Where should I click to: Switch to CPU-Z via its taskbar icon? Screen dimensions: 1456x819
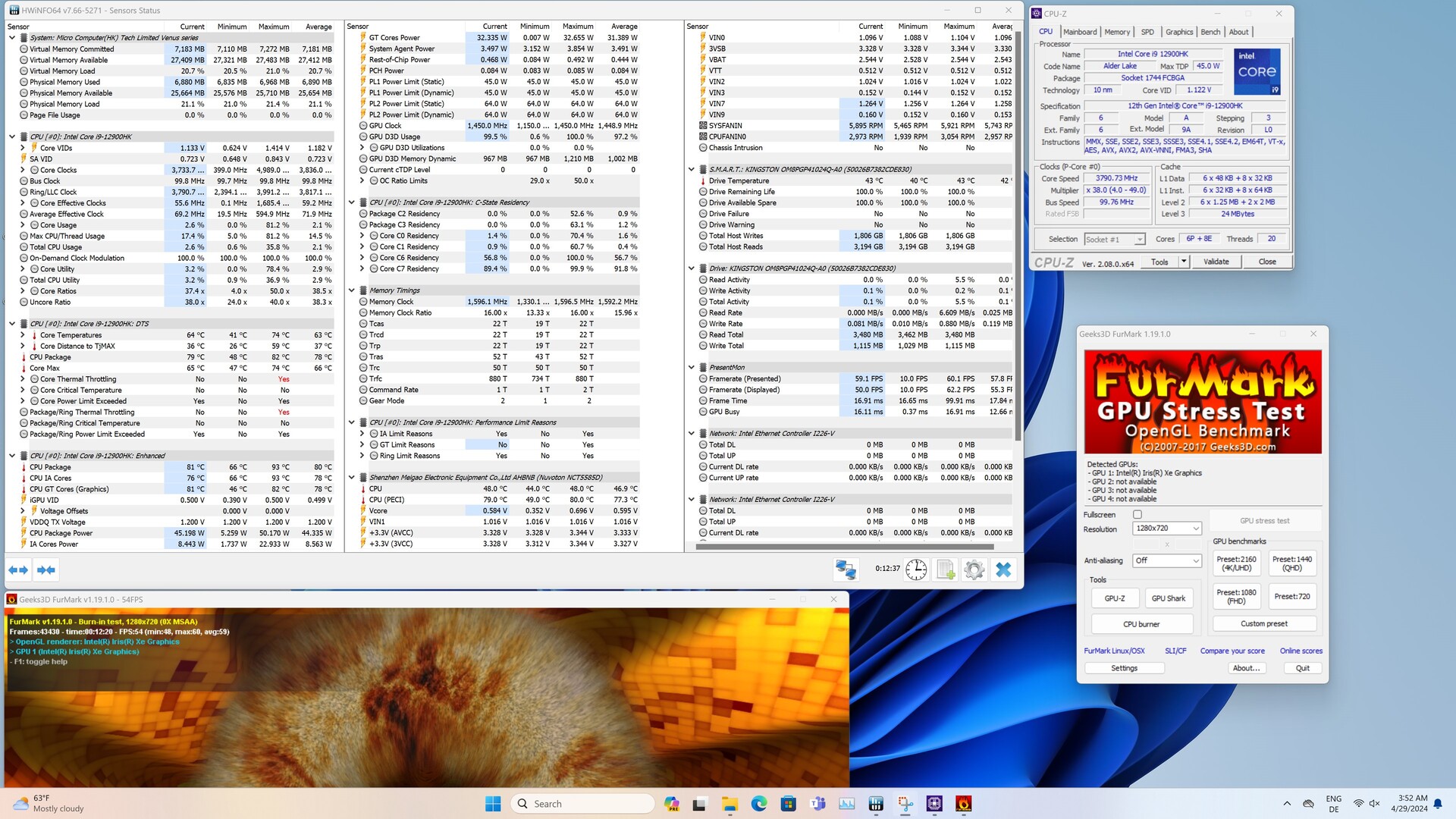tap(934, 804)
